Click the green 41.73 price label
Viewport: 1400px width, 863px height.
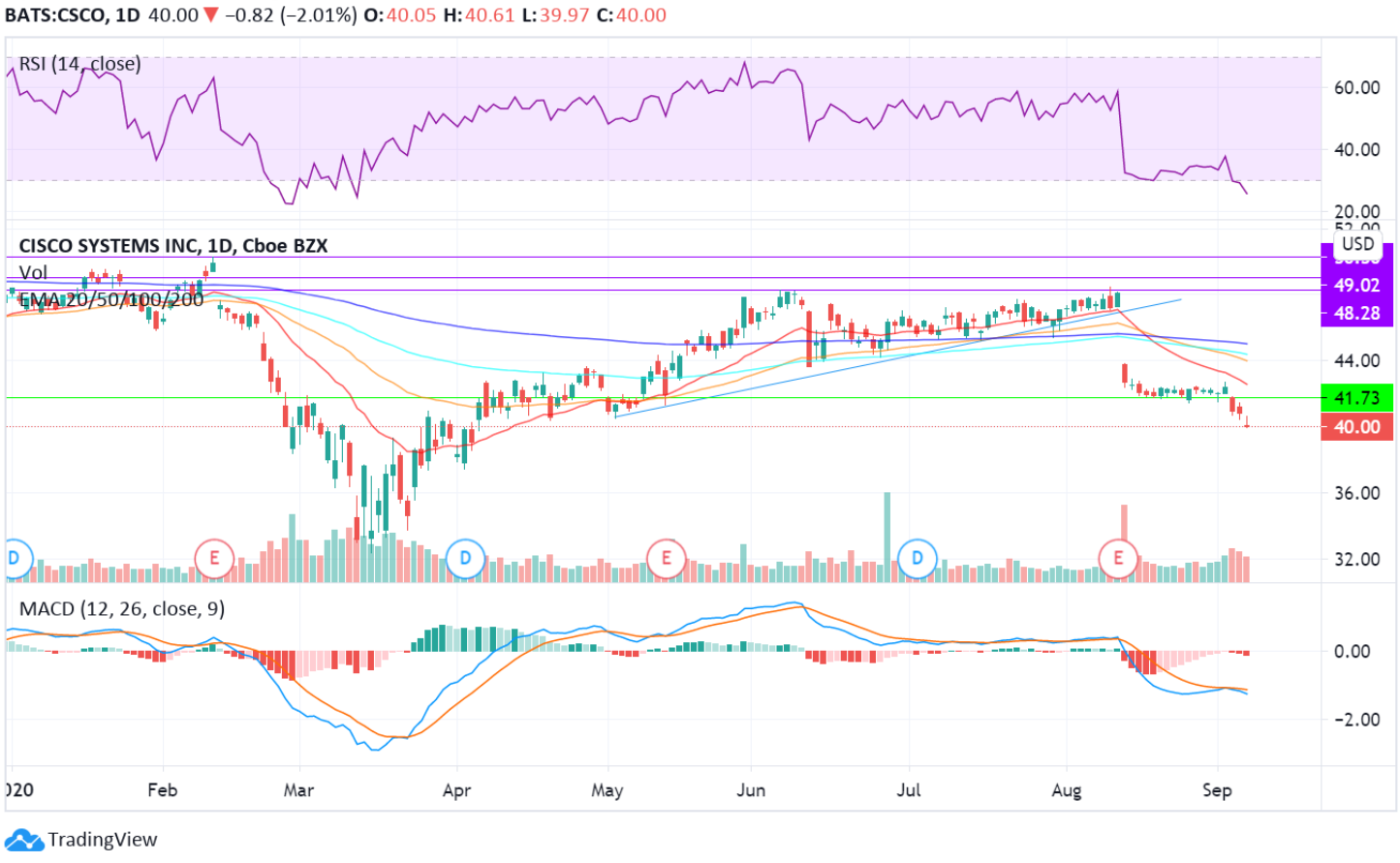(1356, 397)
